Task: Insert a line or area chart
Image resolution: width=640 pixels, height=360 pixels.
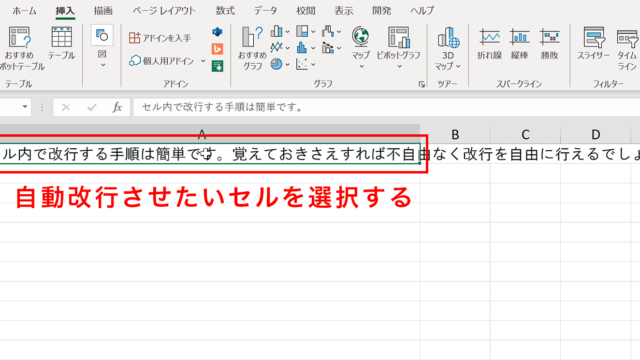Action: point(276,47)
